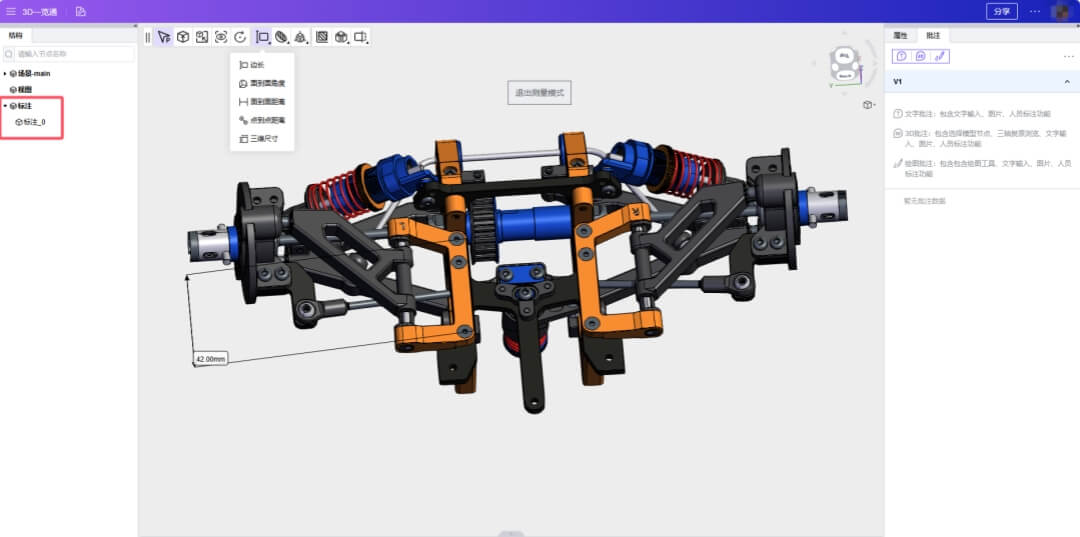Choose 边长 edge length measurement
The height and width of the screenshot is (537, 1080).
tap(262, 65)
